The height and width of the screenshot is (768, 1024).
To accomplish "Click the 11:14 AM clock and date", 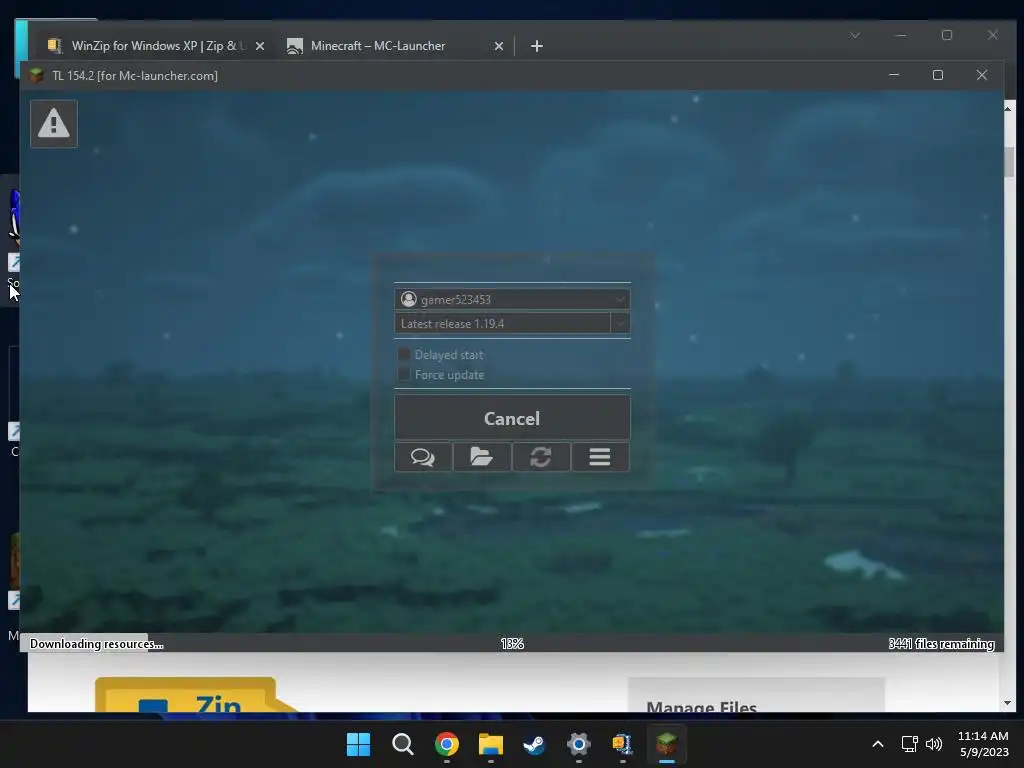I will pos(983,744).
